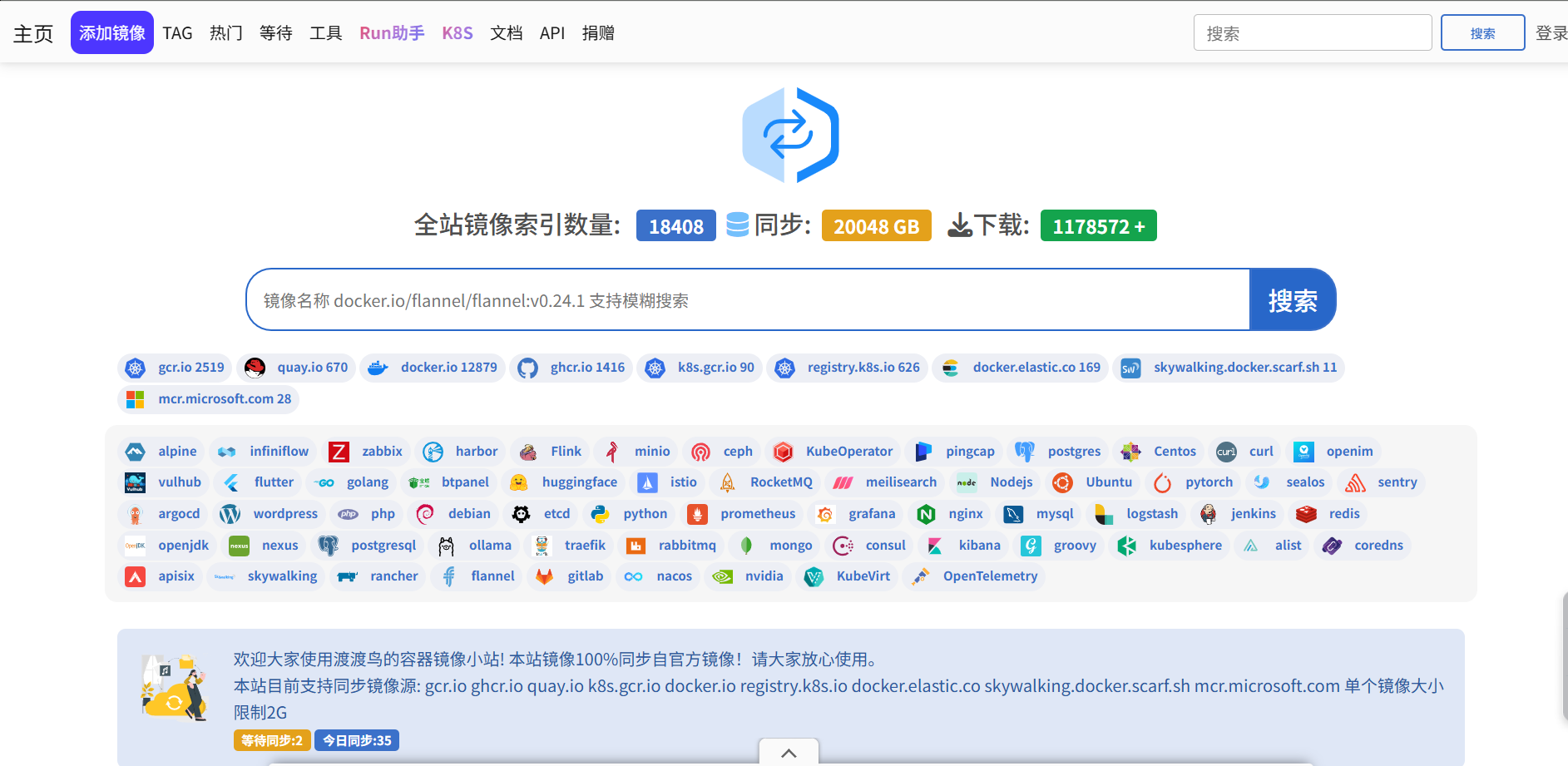Click the 18408 image index count badge
This screenshot has width=1568, height=766.
tap(676, 225)
